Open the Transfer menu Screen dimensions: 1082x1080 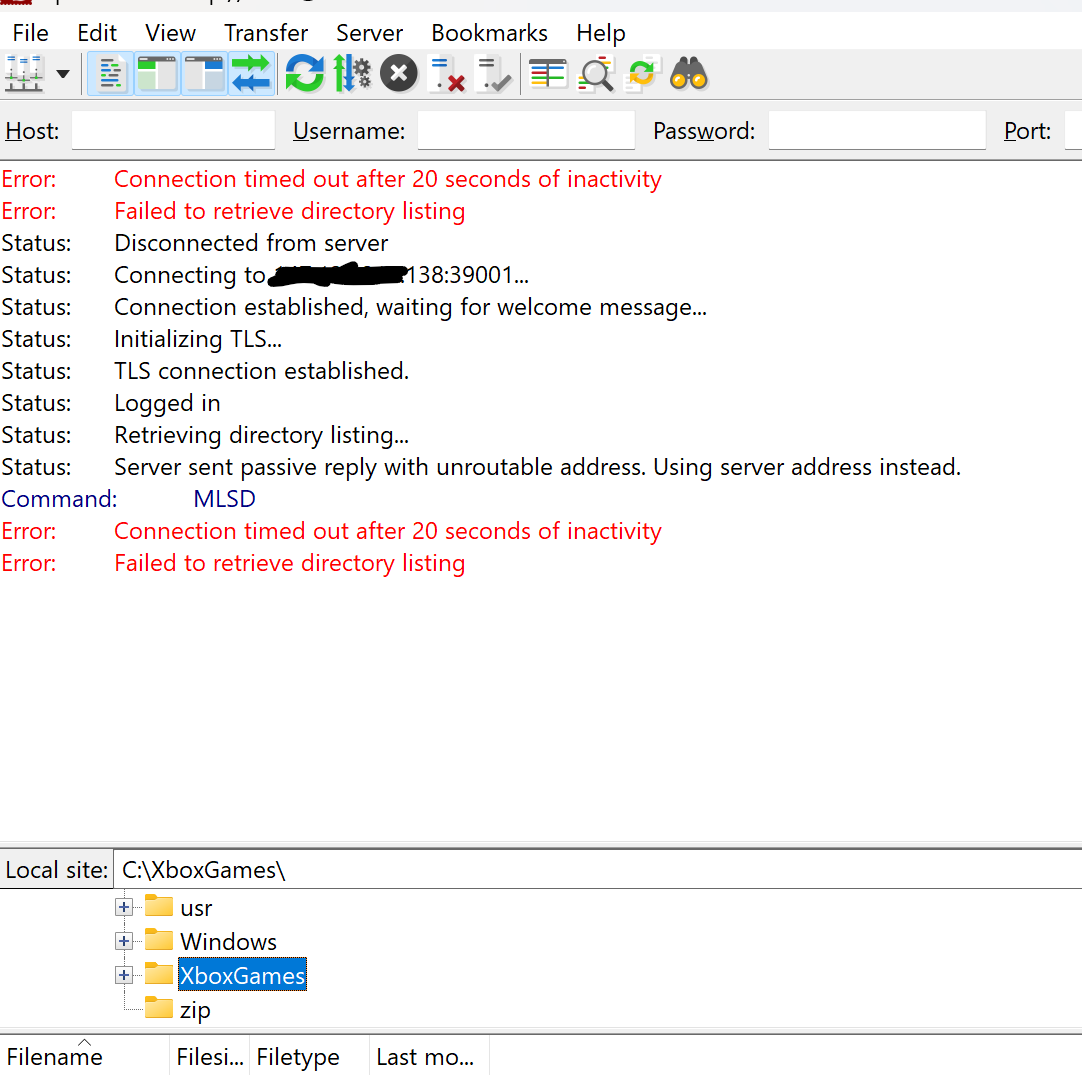click(265, 32)
